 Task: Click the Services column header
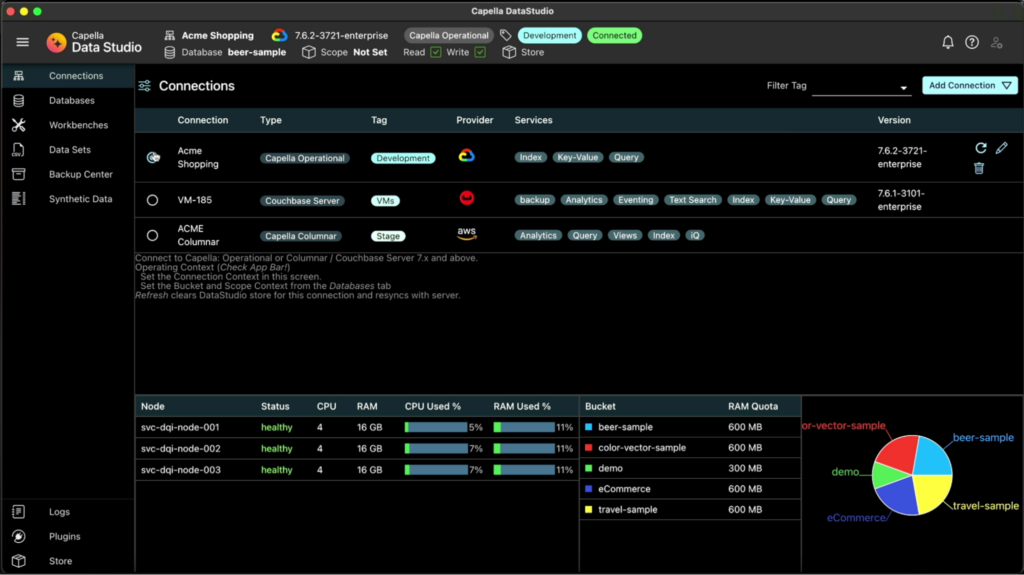click(x=534, y=120)
